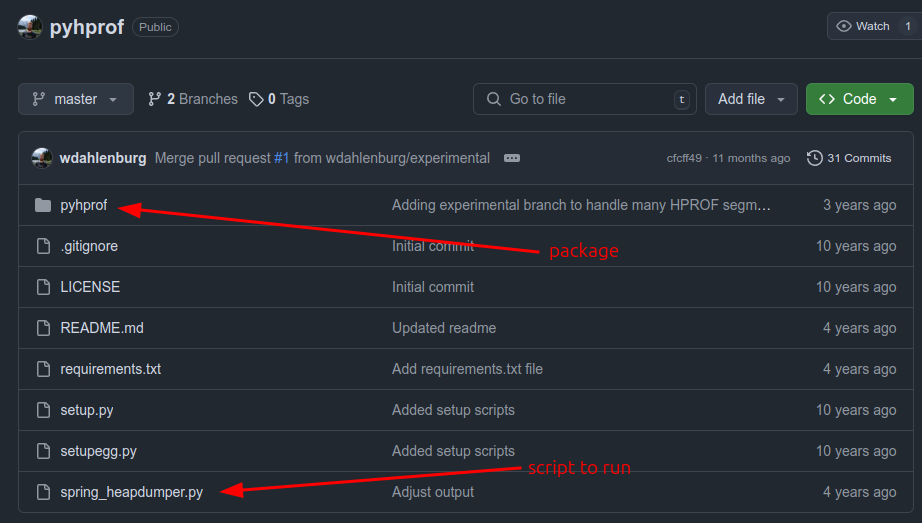Click the branches icon
This screenshot has height=523, width=922.
[155, 99]
